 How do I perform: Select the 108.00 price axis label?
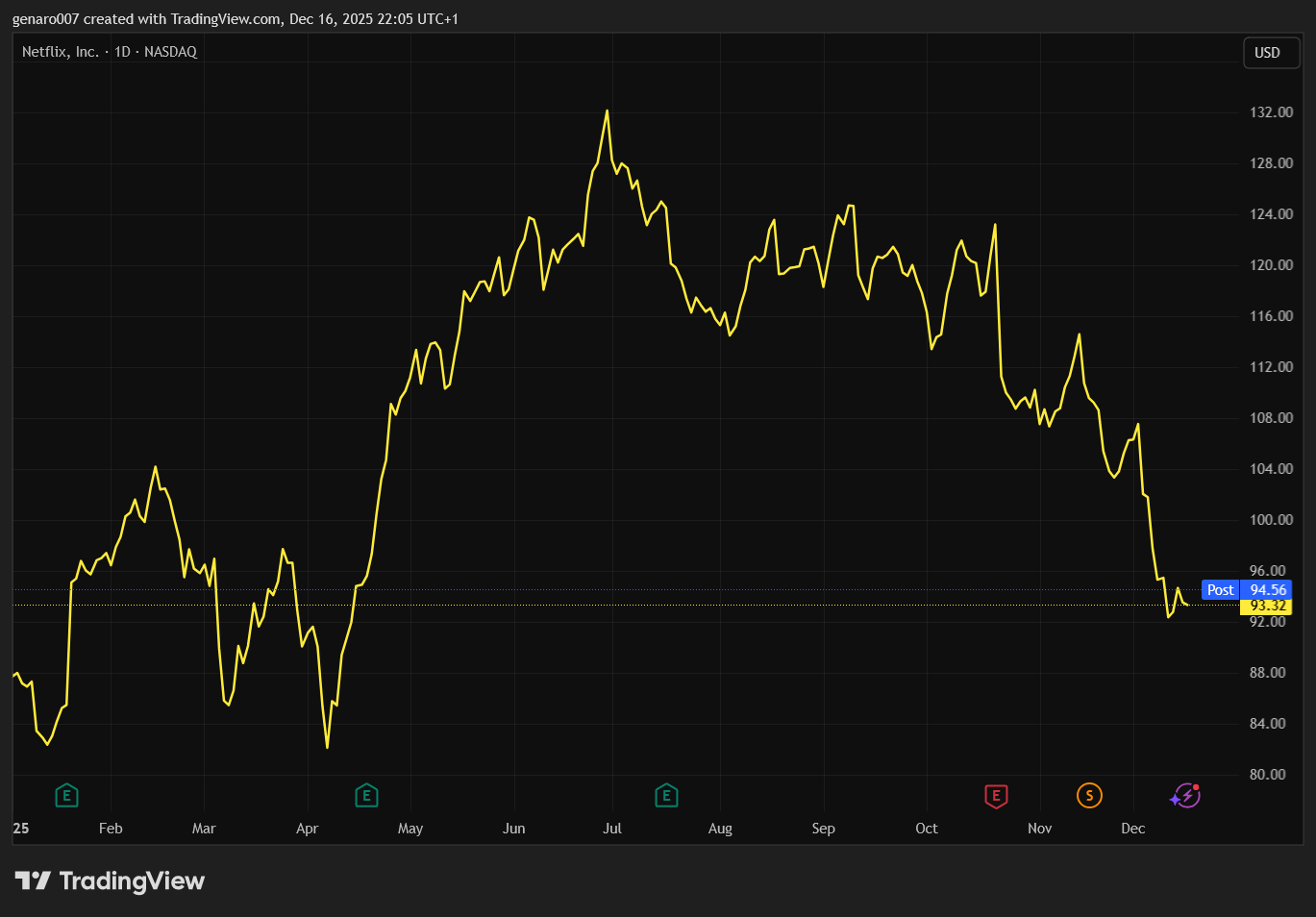click(1271, 418)
